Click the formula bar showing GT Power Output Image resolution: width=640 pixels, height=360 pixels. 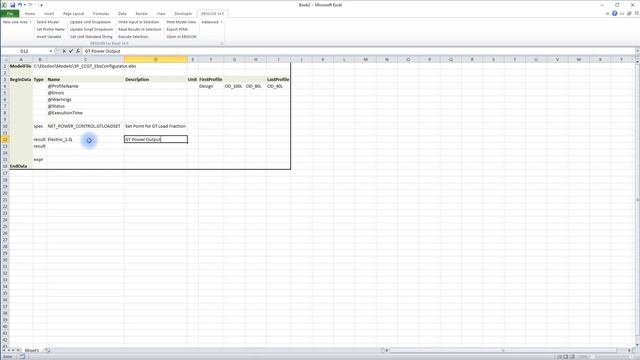tap(358, 51)
